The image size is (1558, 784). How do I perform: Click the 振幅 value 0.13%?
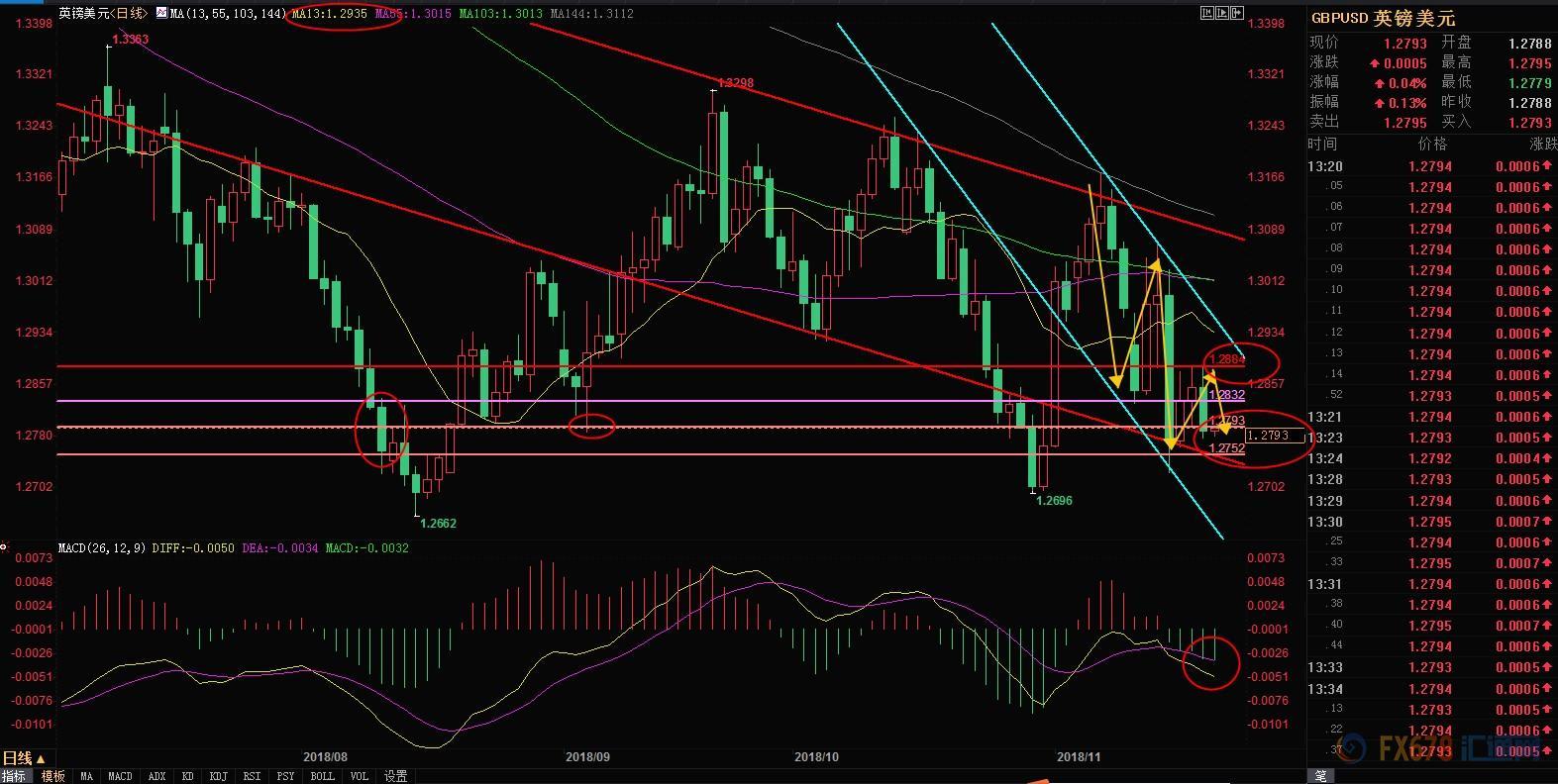click(1406, 103)
